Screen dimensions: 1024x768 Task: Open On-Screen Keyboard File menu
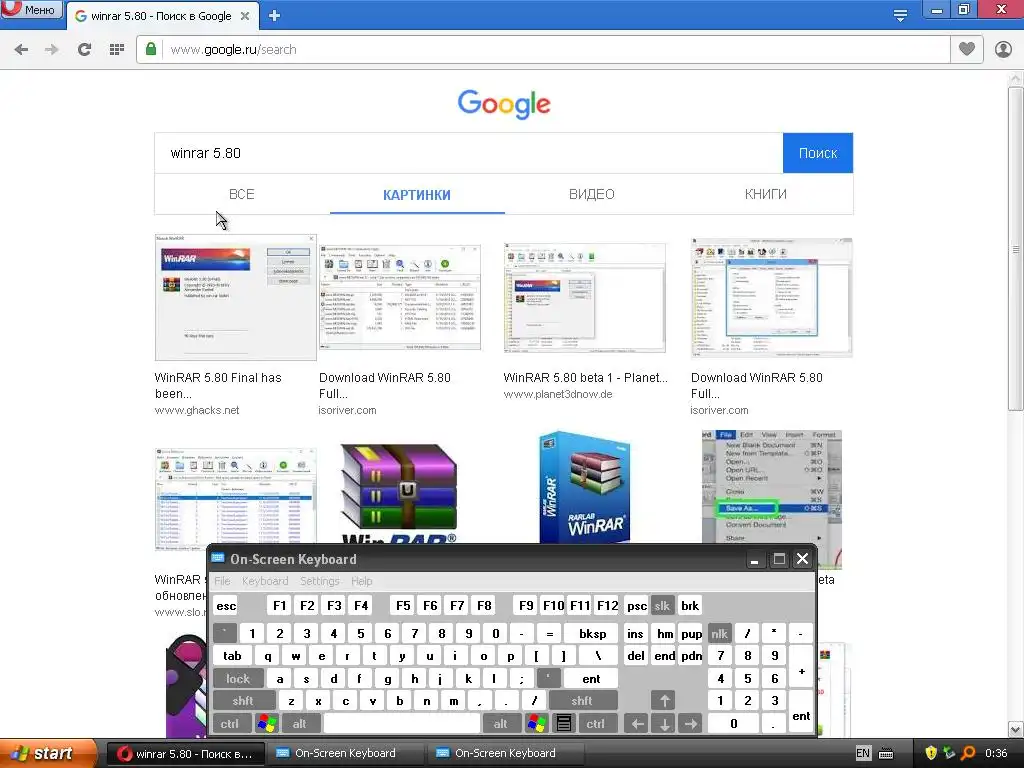click(222, 581)
